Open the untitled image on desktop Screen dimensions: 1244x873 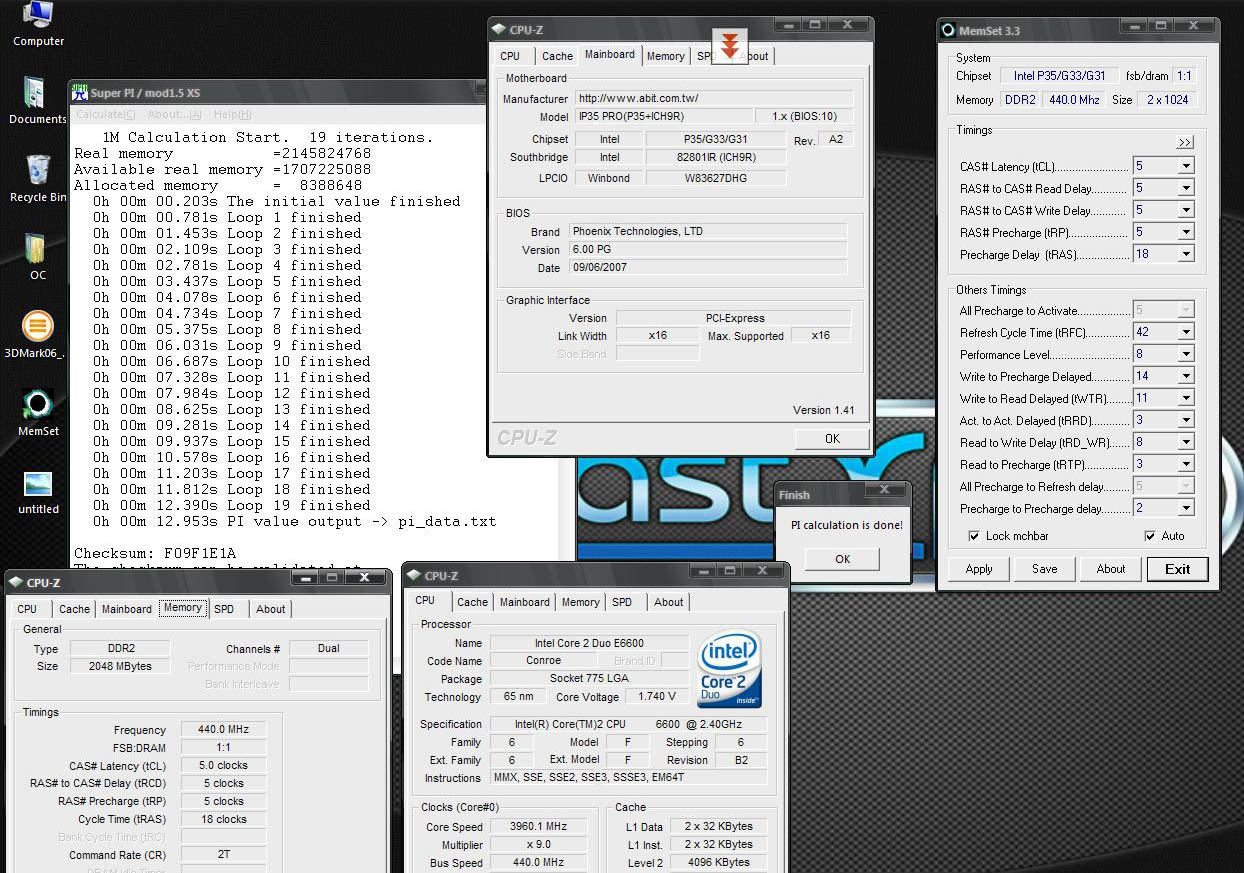click(x=38, y=490)
